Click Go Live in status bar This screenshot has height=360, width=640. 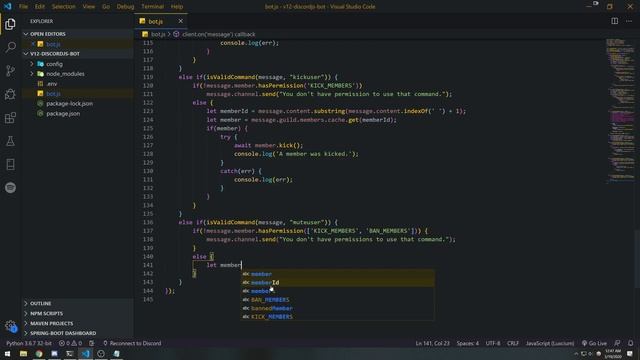(594, 343)
